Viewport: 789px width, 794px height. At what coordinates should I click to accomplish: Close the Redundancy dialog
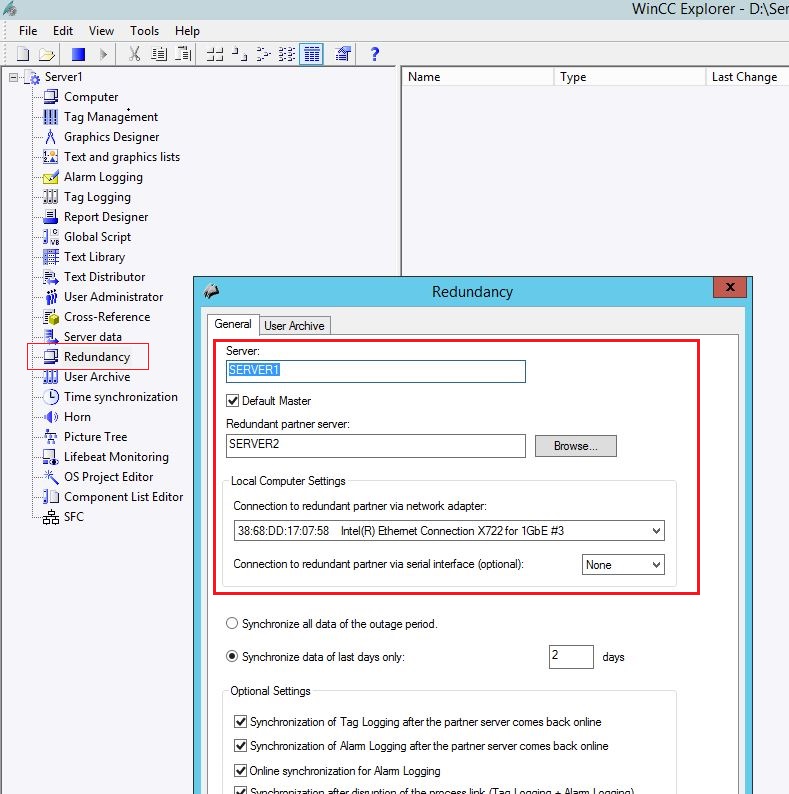pos(730,287)
